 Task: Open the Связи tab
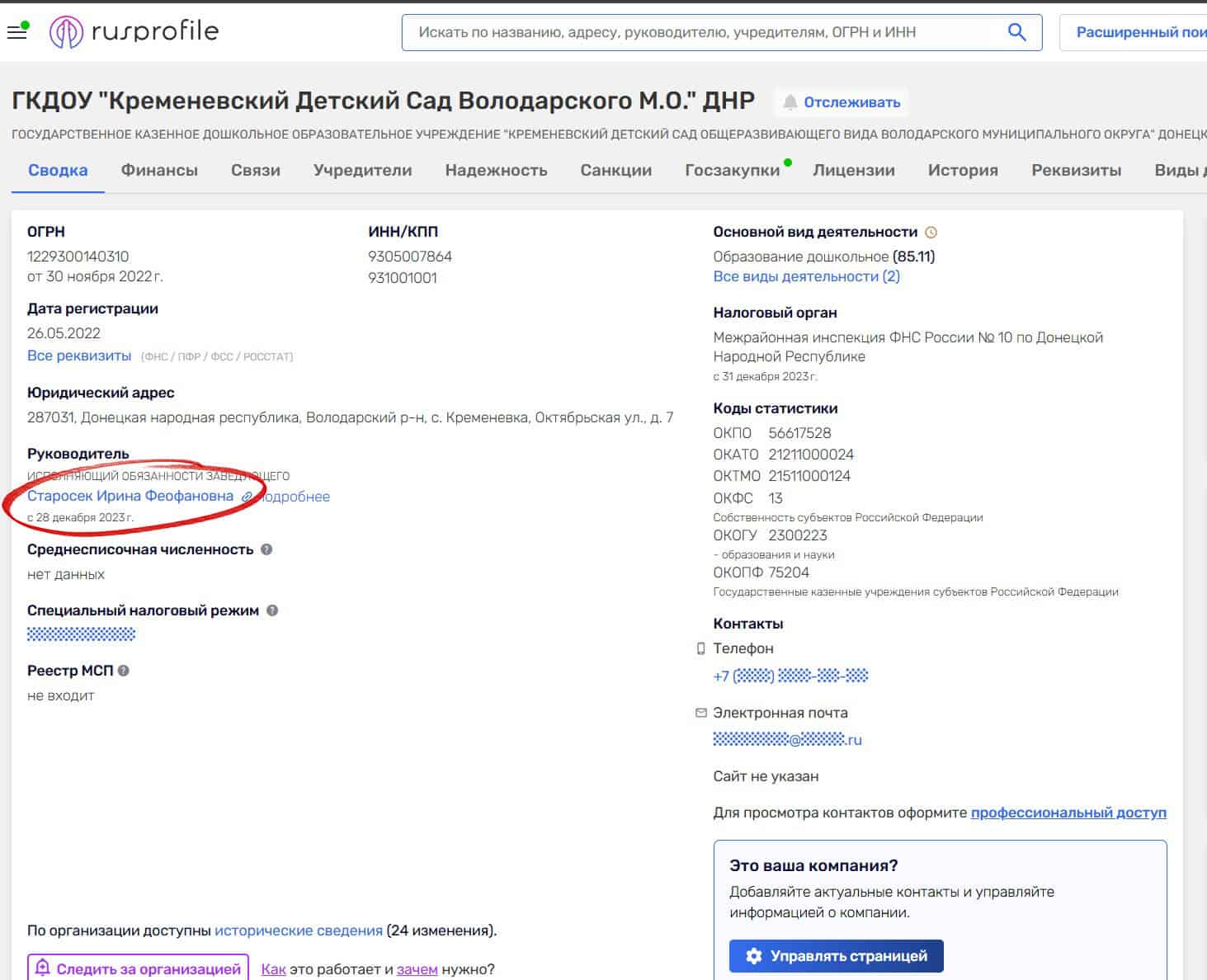pos(256,170)
